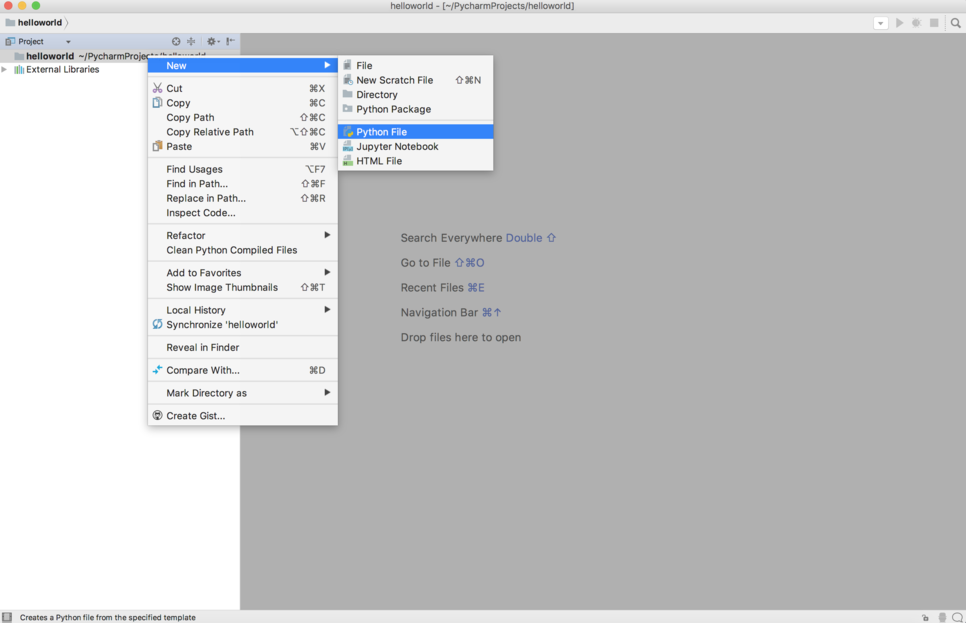Select Copy Relative Path menu item
This screenshot has width=966, height=623.
[x=243, y=132]
